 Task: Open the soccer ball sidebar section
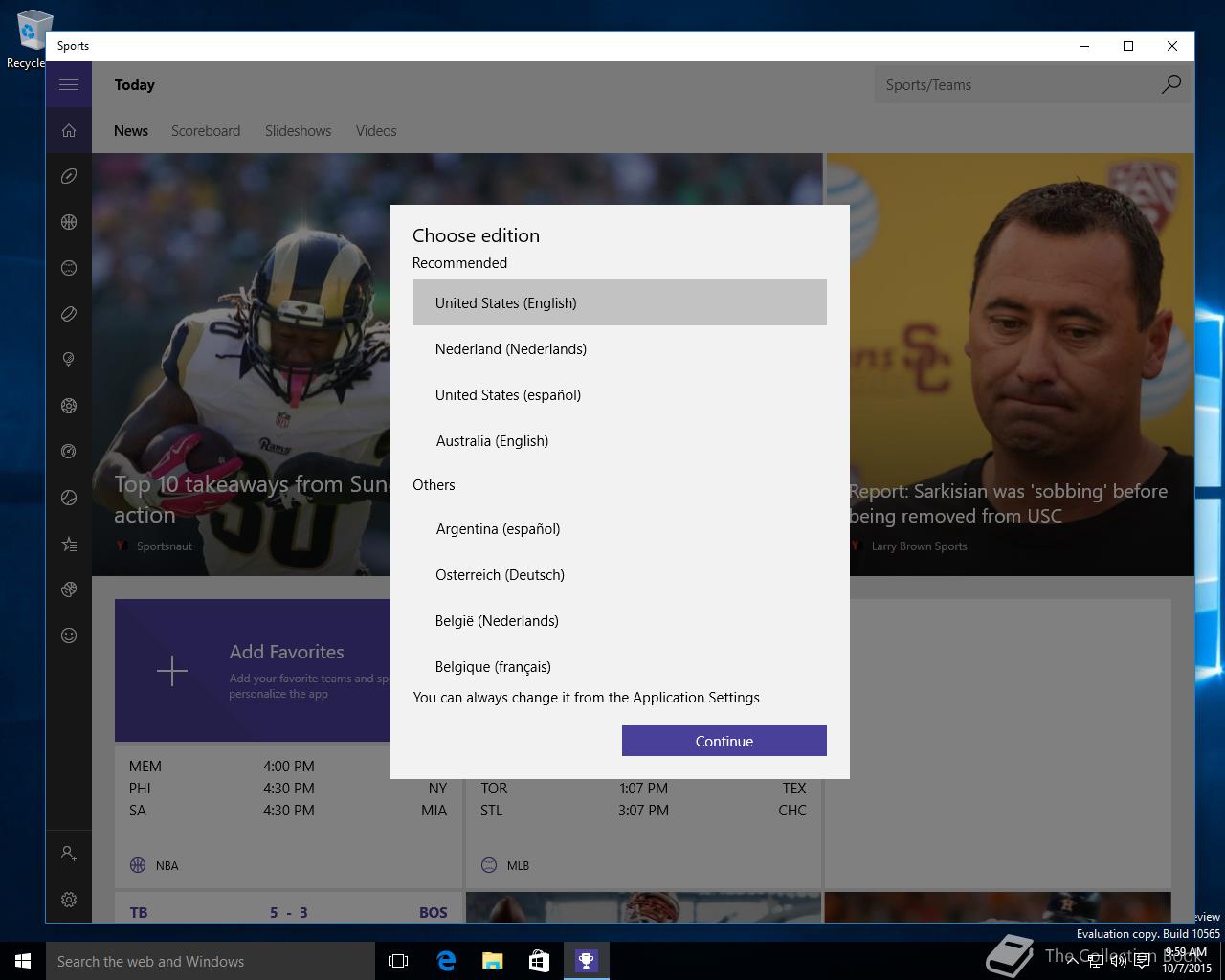coord(69,406)
